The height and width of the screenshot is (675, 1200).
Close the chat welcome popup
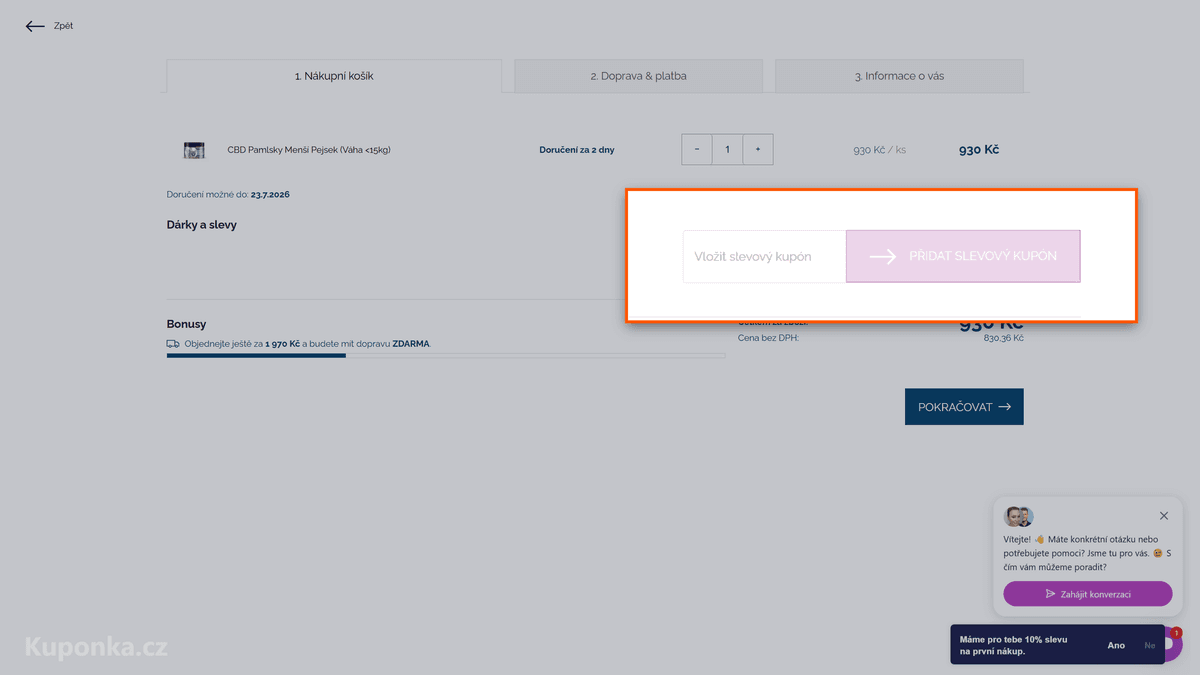point(1164,516)
